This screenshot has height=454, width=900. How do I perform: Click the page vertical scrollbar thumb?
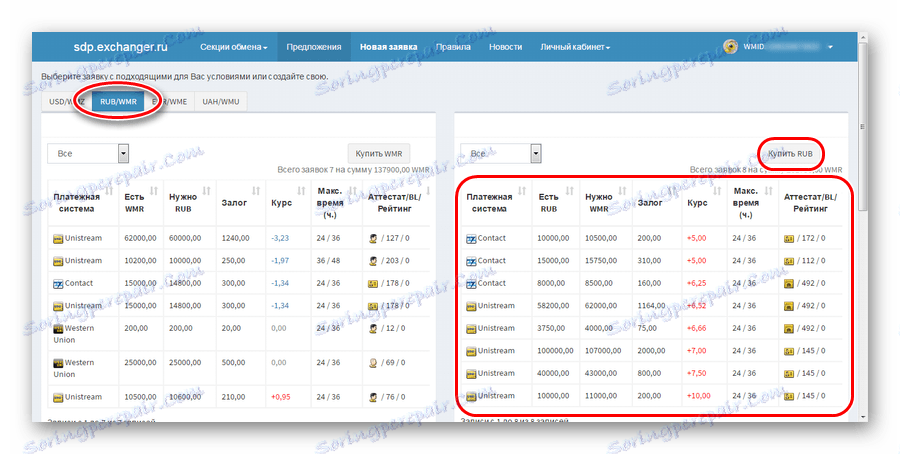click(x=863, y=126)
